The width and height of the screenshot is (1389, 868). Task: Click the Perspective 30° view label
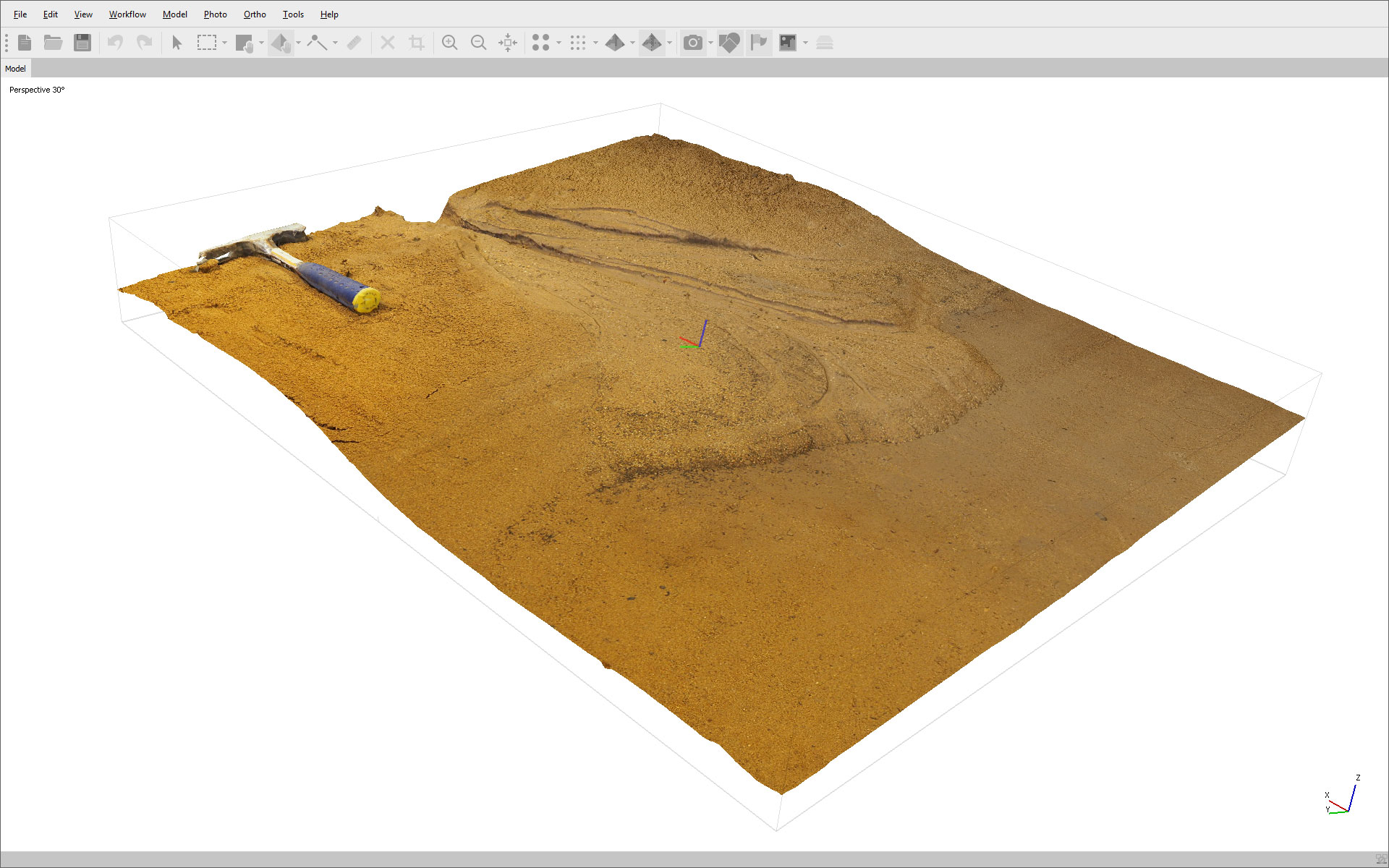tap(37, 90)
